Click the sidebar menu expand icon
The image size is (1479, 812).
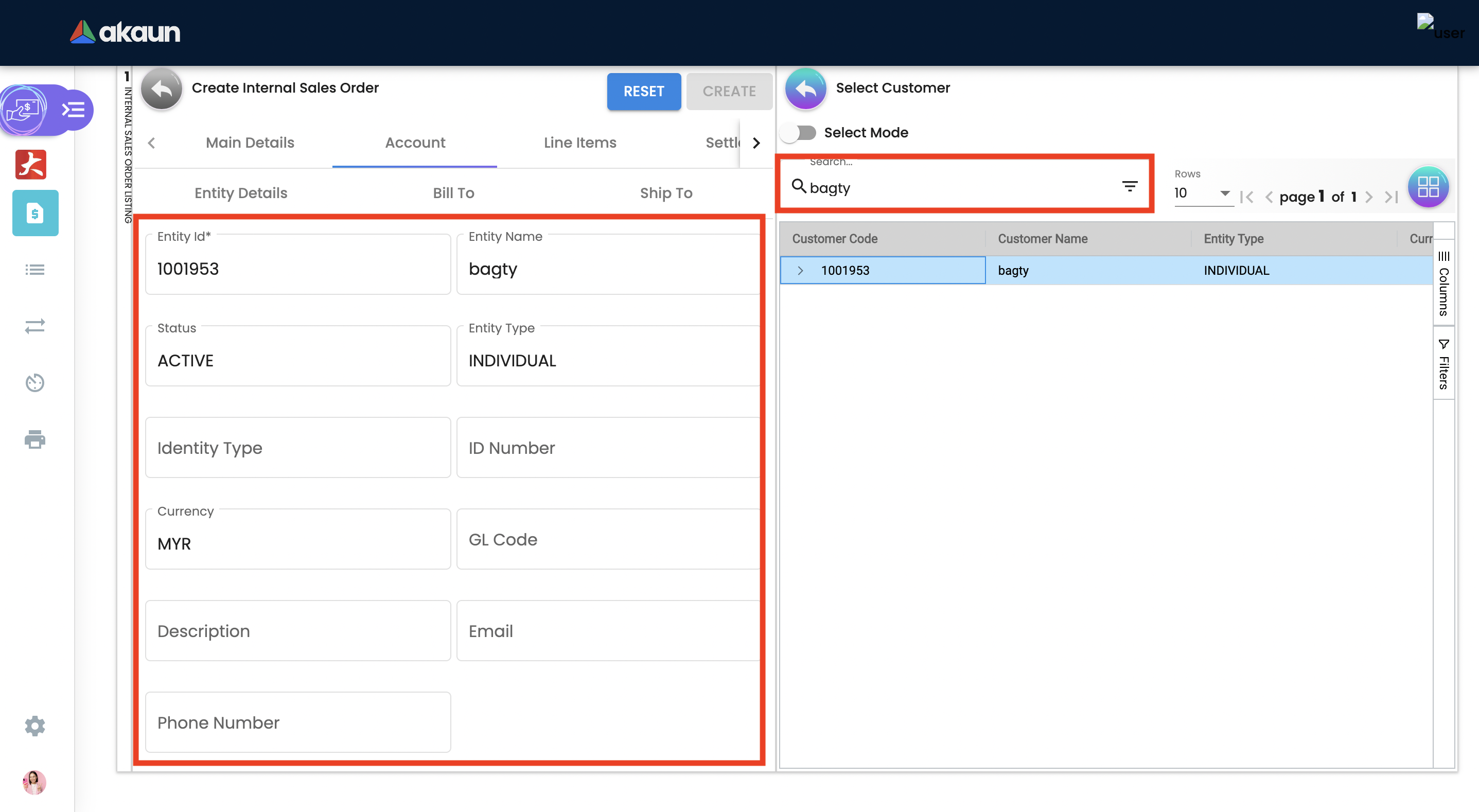74,109
